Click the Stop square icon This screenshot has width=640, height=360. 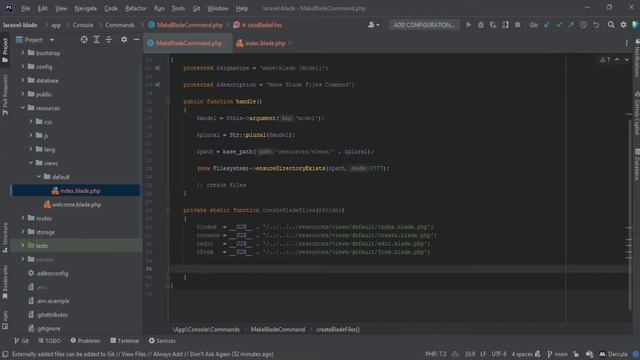518,25
